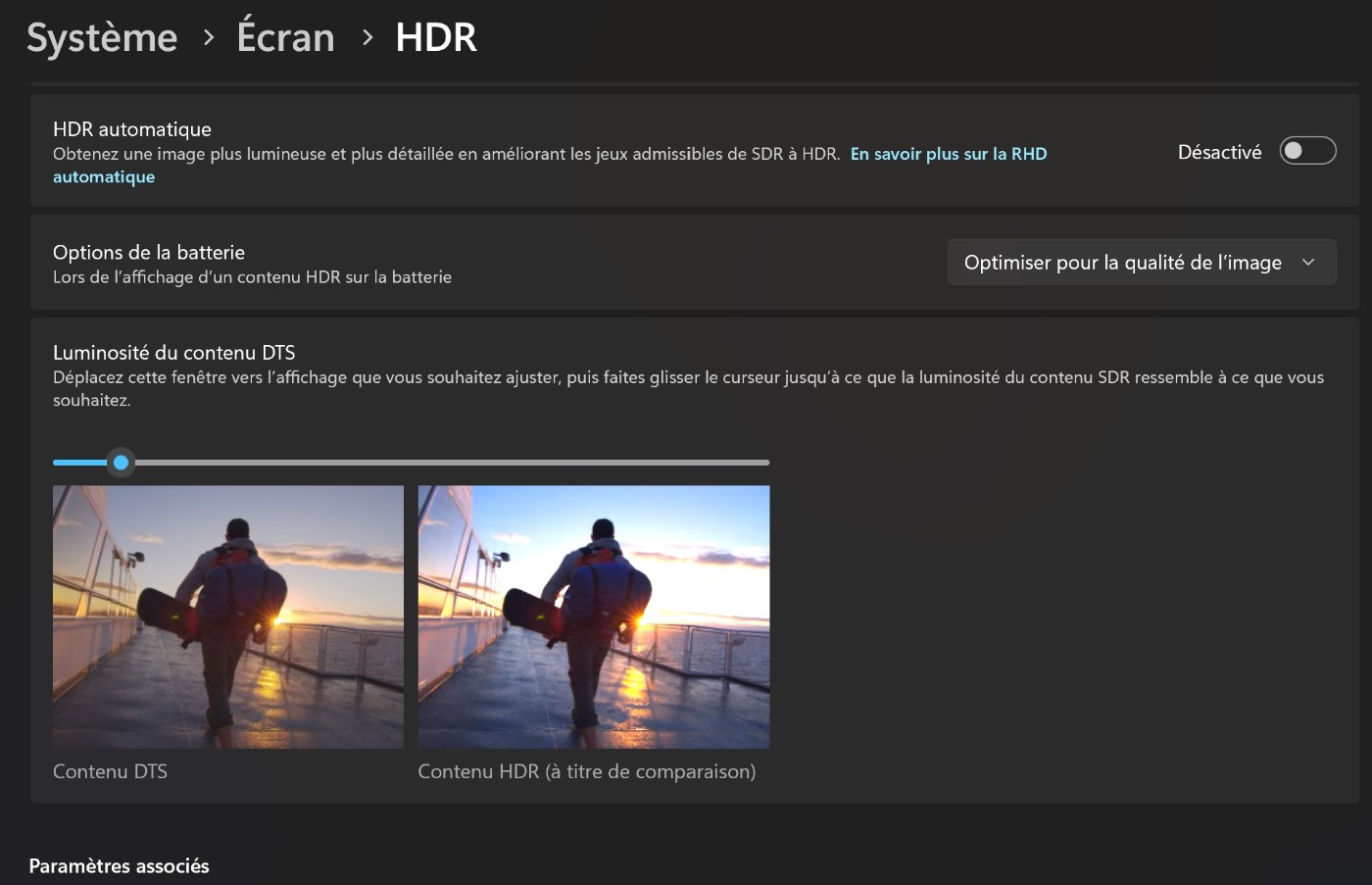The width and height of the screenshot is (1372, 885).
Task: Open the 'Optimiser pour la qualité de l'image' dropdown
Action: (x=1122, y=263)
